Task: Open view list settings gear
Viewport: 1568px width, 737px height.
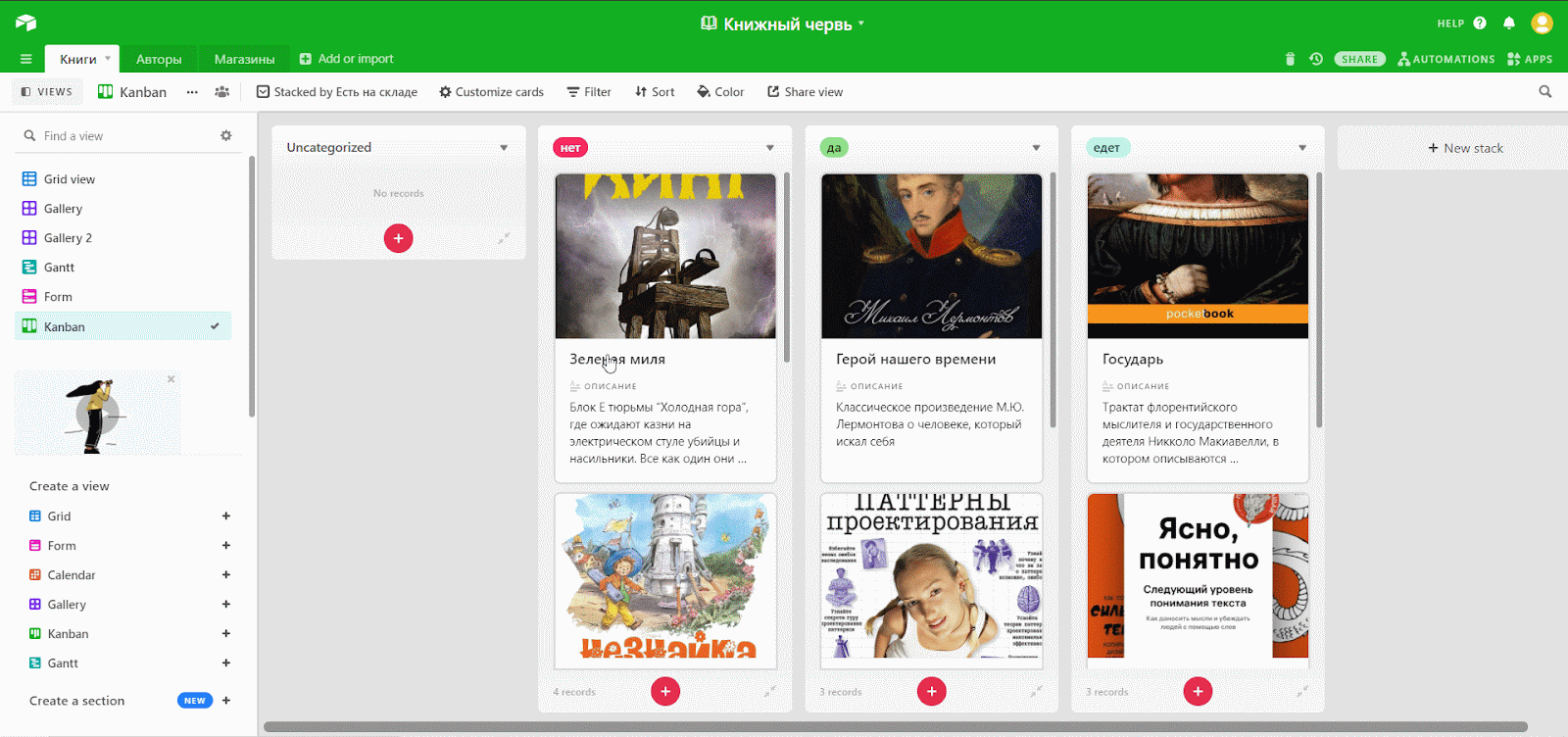Action: (226, 135)
